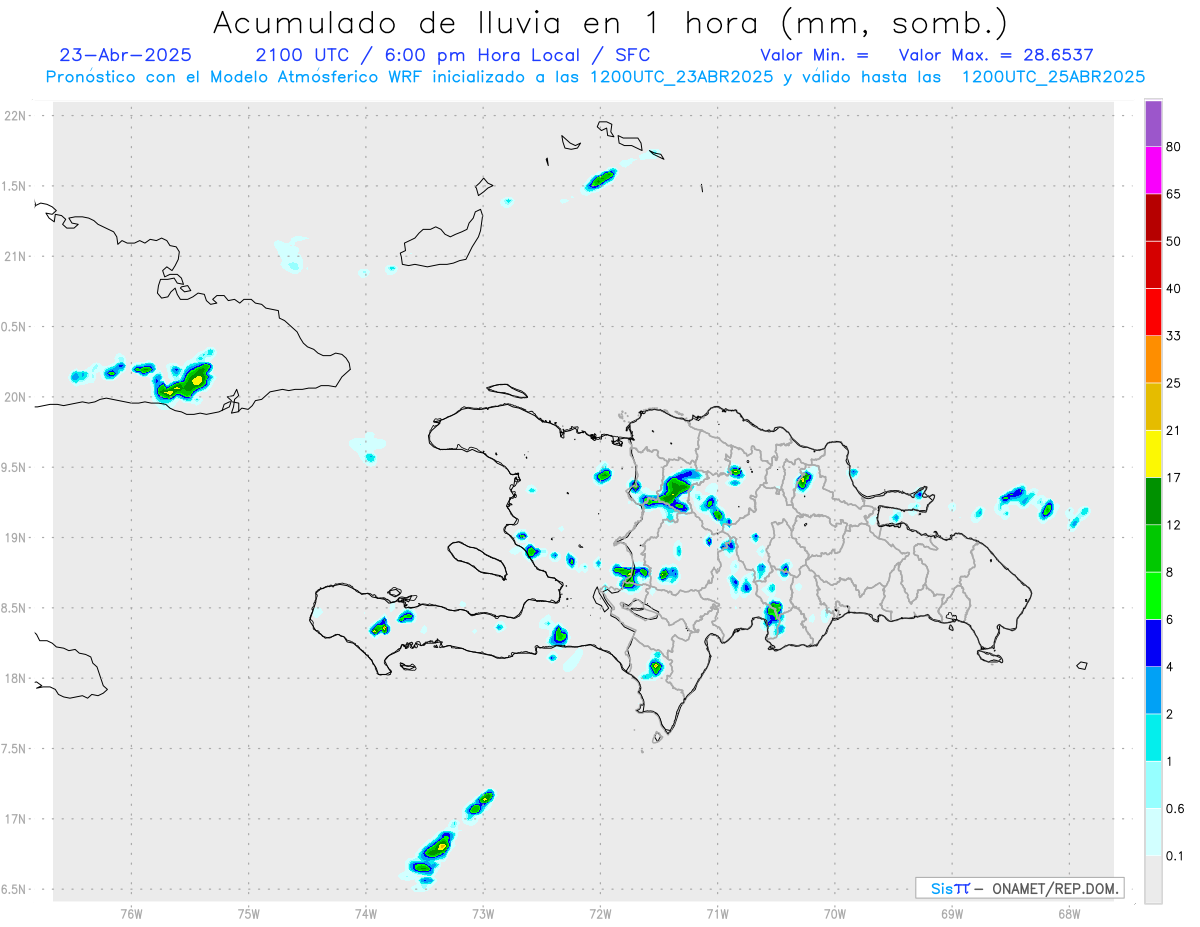Select the '75W' longitude label

[249, 913]
